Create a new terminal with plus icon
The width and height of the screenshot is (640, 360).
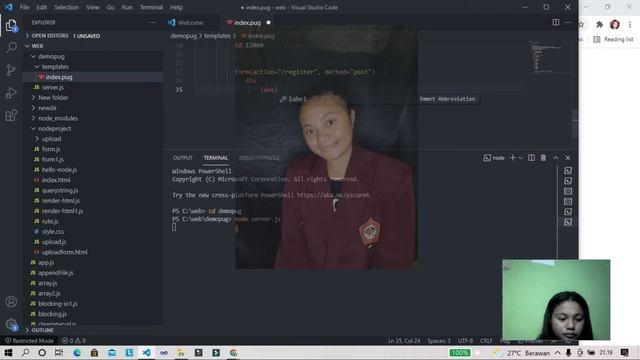513,158
